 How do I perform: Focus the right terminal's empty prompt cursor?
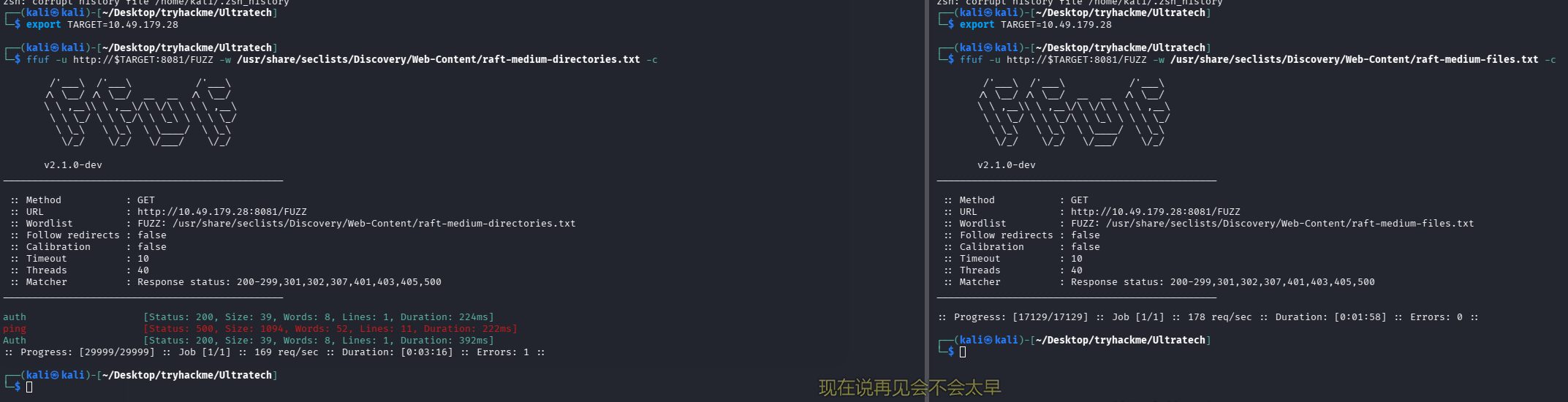click(963, 352)
